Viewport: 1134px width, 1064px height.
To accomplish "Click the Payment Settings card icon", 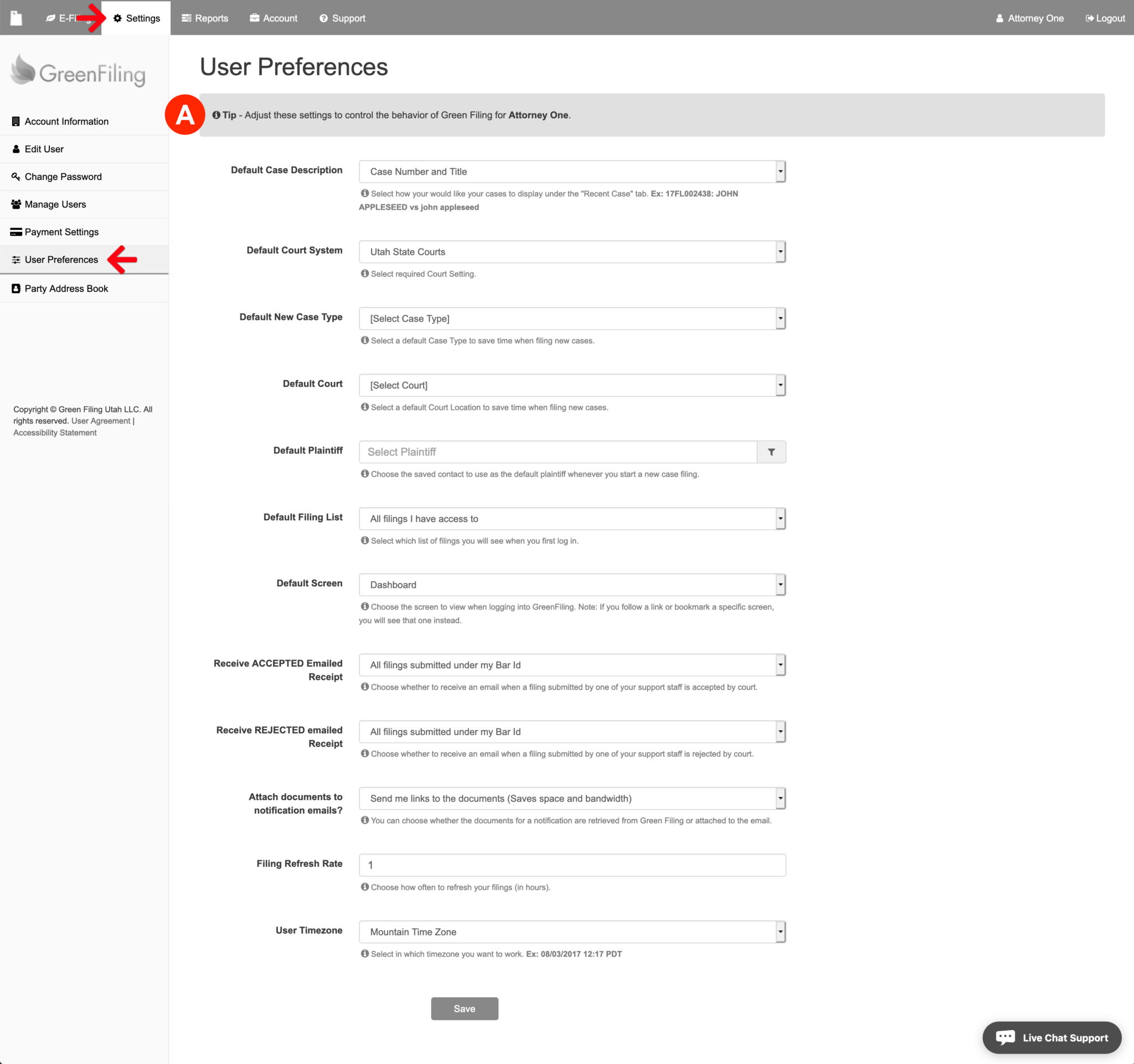I will pyautogui.click(x=16, y=231).
